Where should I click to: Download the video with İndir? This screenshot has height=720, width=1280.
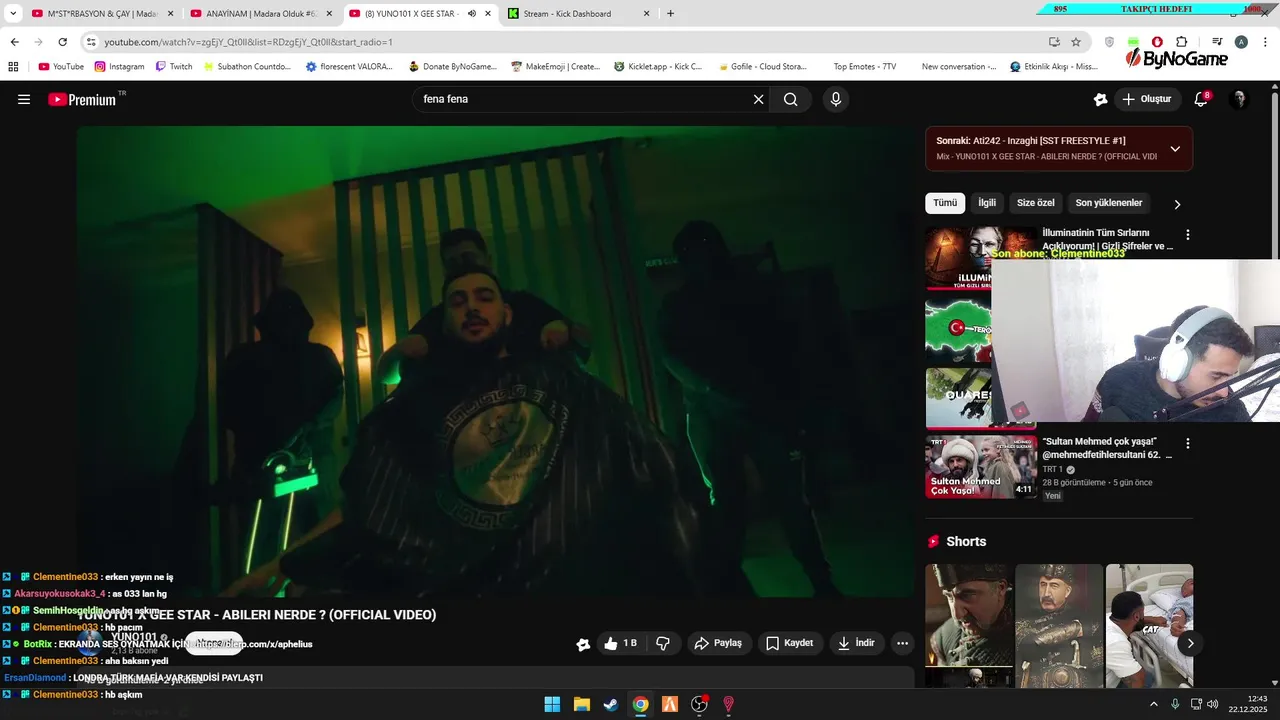tap(856, 643)
